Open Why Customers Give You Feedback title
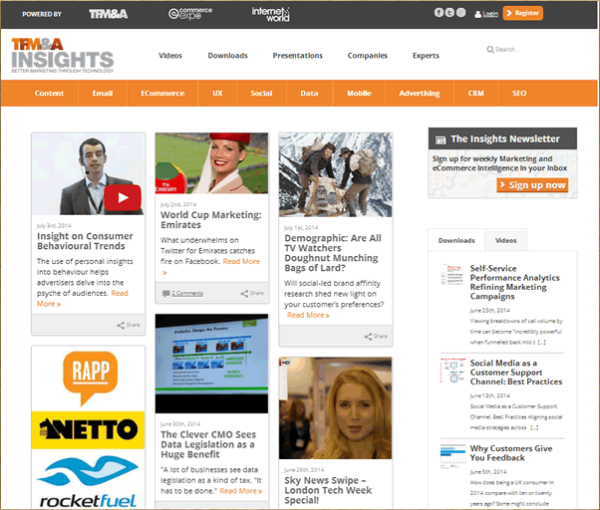 511,453
